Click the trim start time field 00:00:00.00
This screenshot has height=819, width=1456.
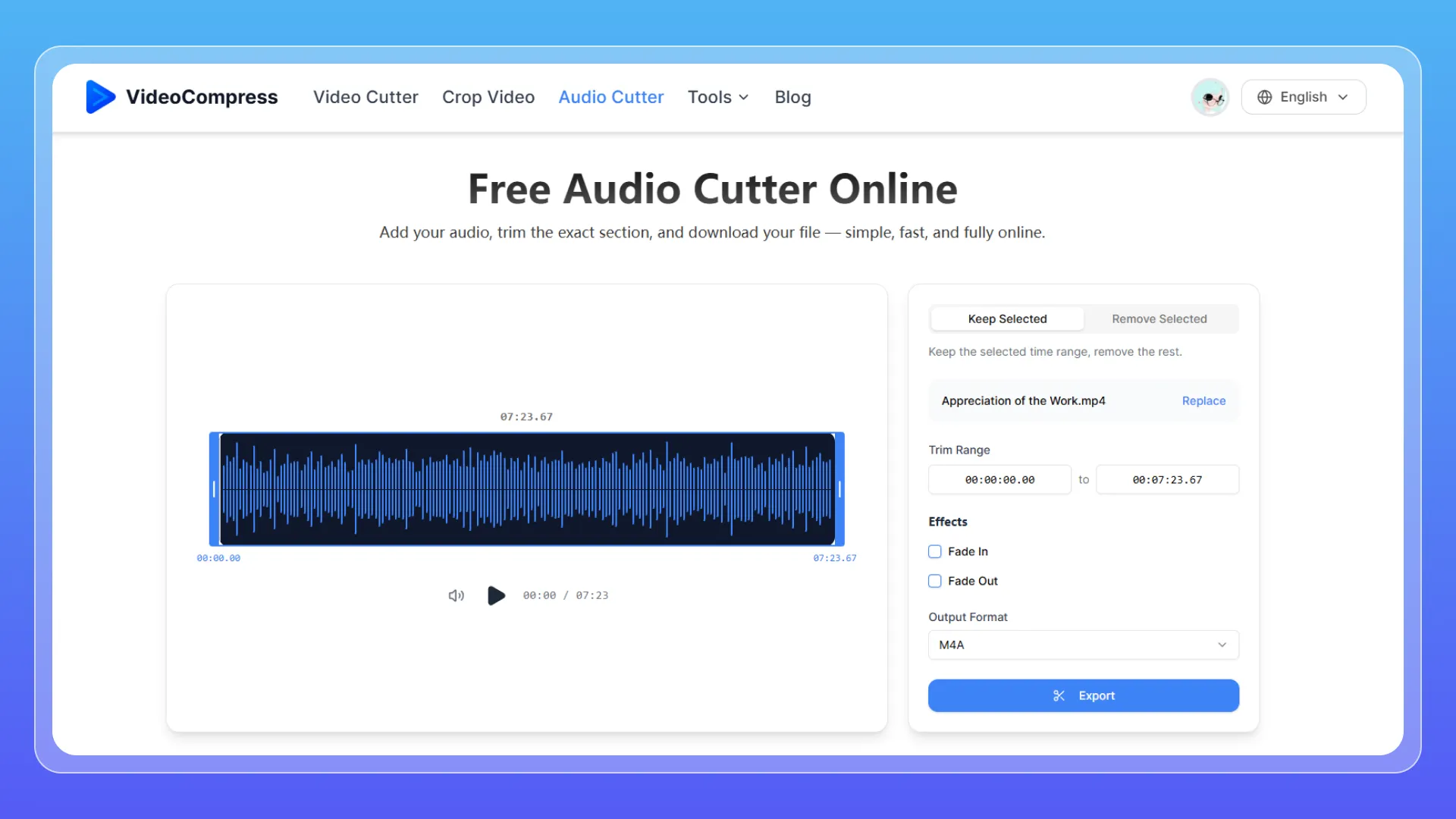(x=999, y=479)
